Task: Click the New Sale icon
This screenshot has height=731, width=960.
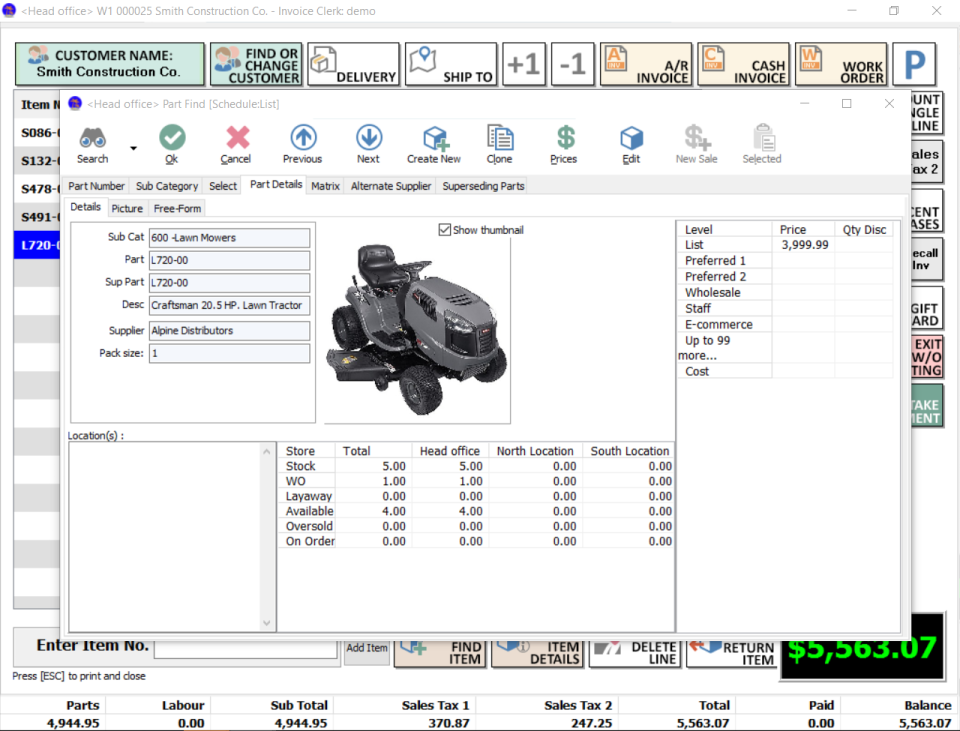Action: pos(697,138)
